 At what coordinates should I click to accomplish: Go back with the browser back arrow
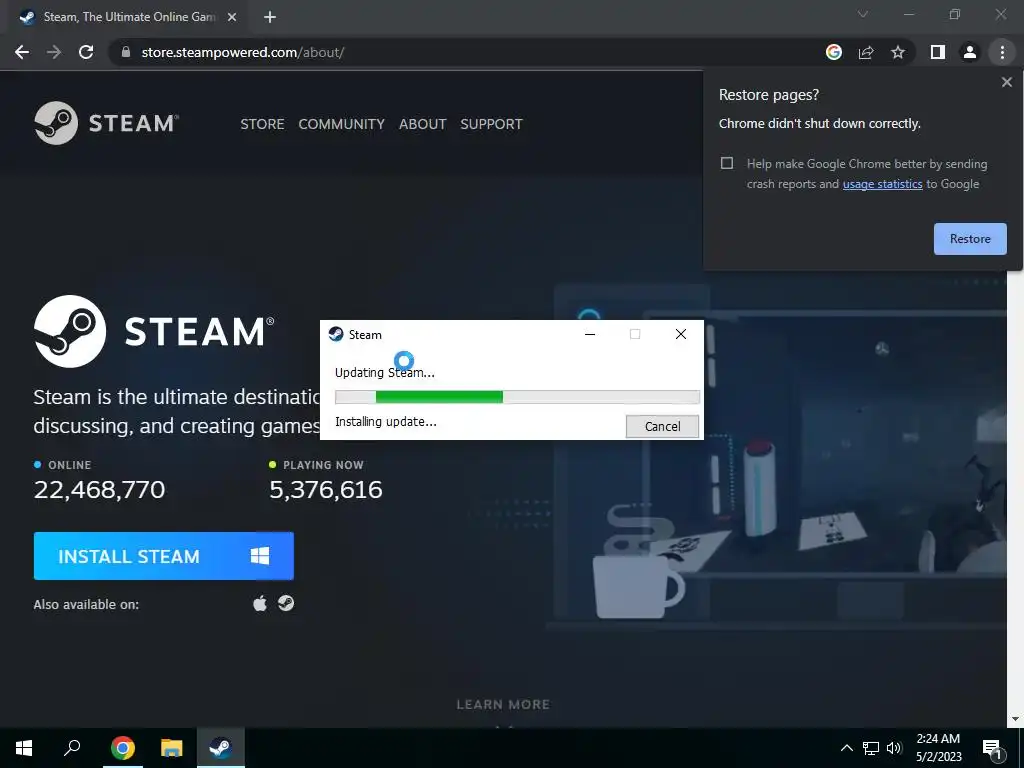click(22, 52)
